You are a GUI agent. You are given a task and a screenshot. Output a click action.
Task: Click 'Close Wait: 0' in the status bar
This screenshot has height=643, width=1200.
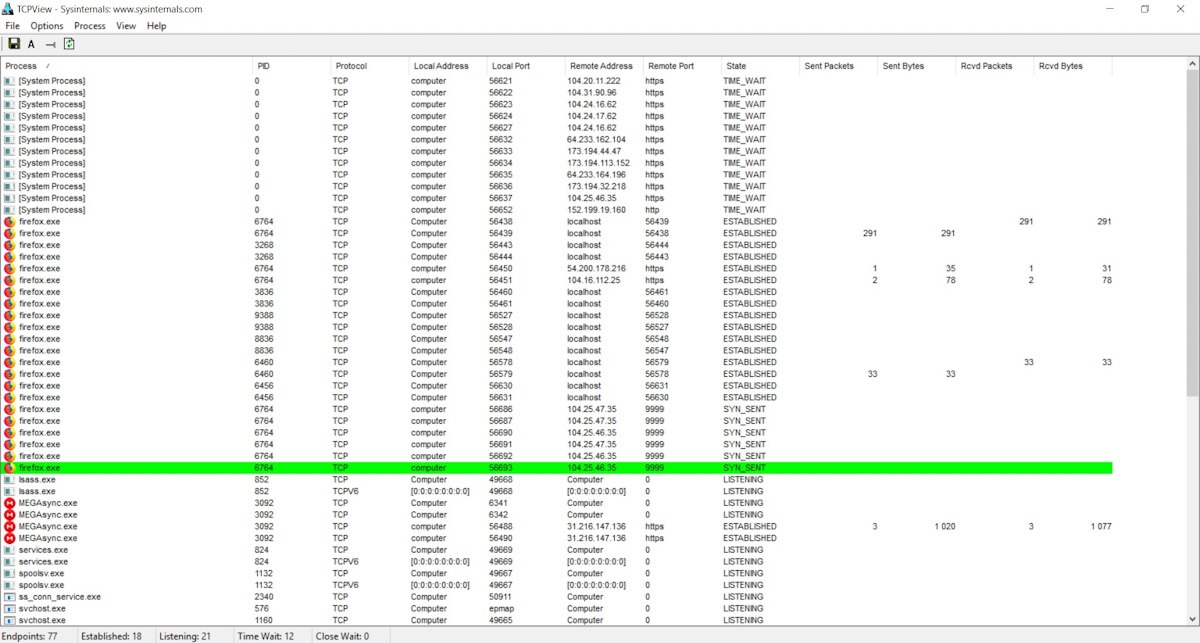[x=343, y=635]
